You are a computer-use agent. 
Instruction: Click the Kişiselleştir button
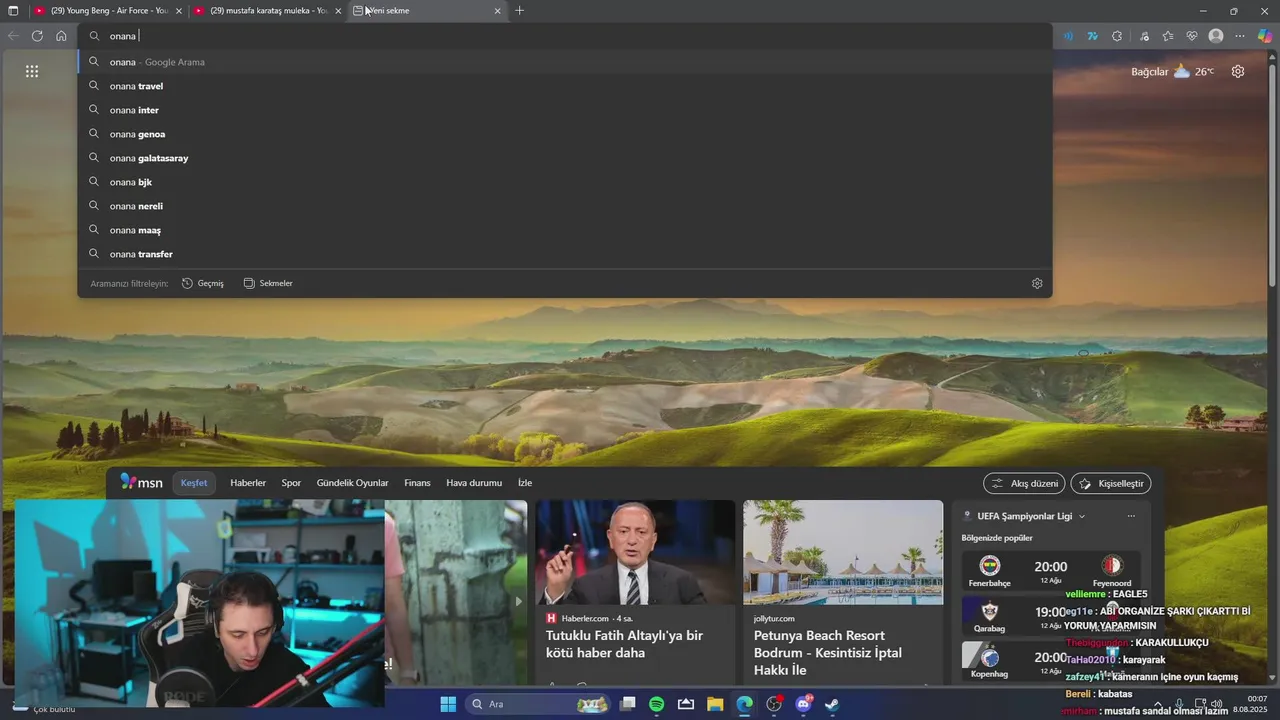tap(1111, 483)
